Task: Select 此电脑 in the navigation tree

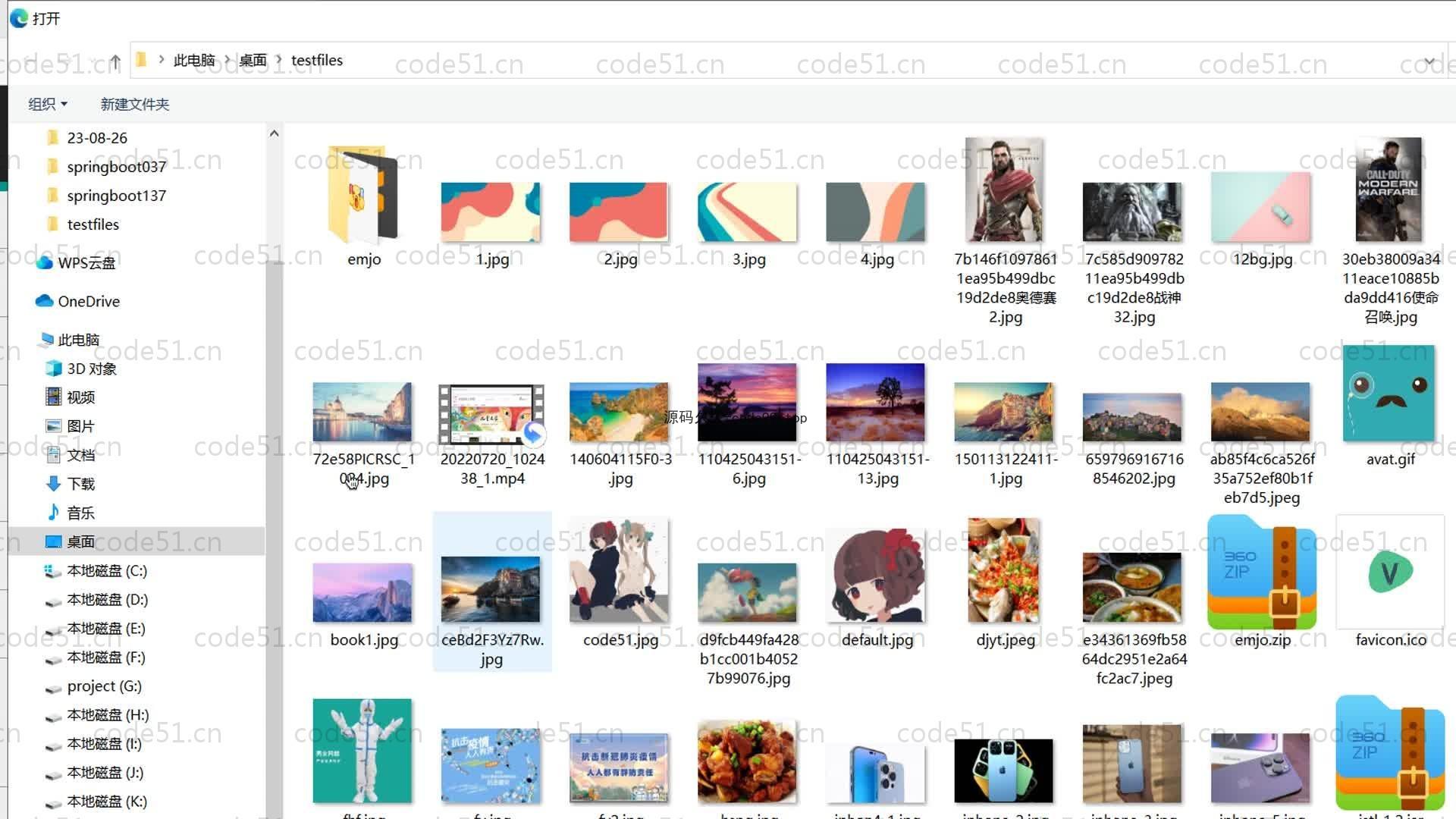Action: click(x=78, y=340)
